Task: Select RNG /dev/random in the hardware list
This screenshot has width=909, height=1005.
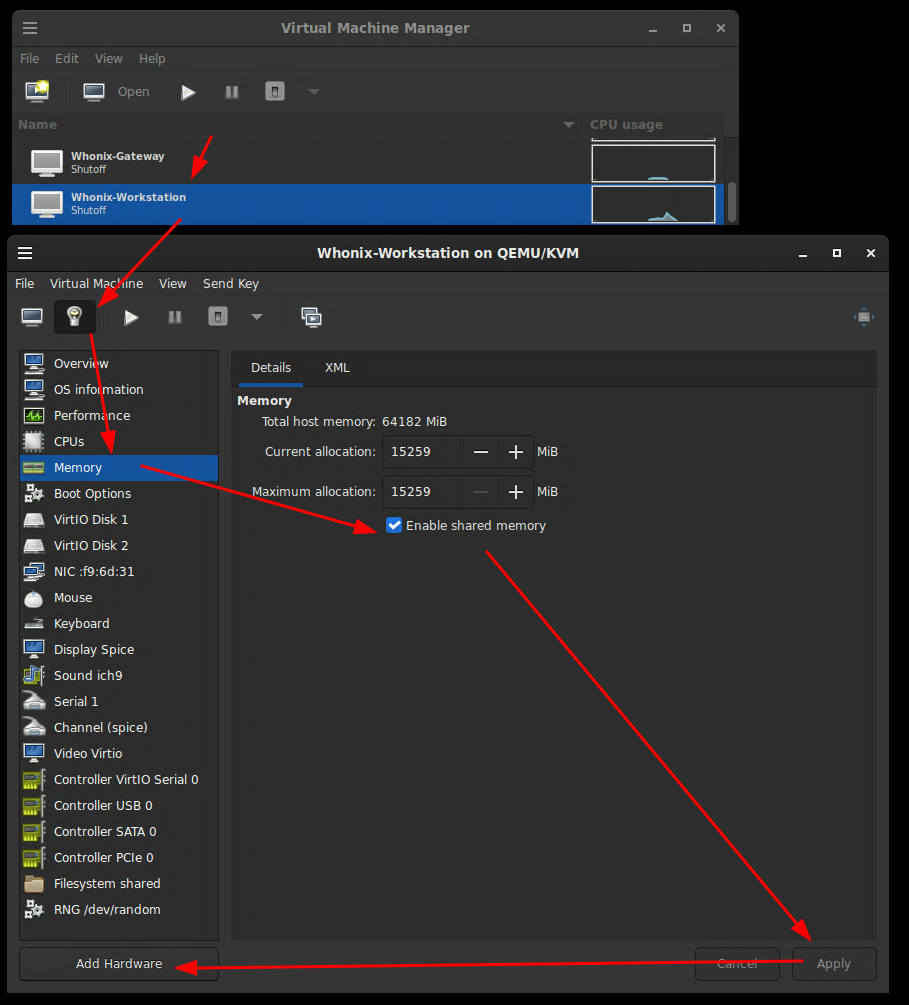Action: [119, 909]
